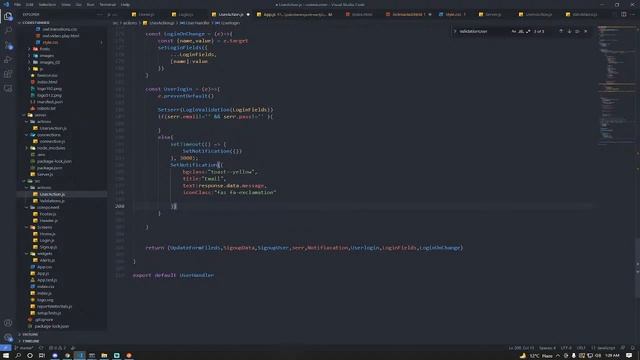Toggle Find in Selection in the find widget
The height and width of the screenshot is (360, 640).
point(577,31)
